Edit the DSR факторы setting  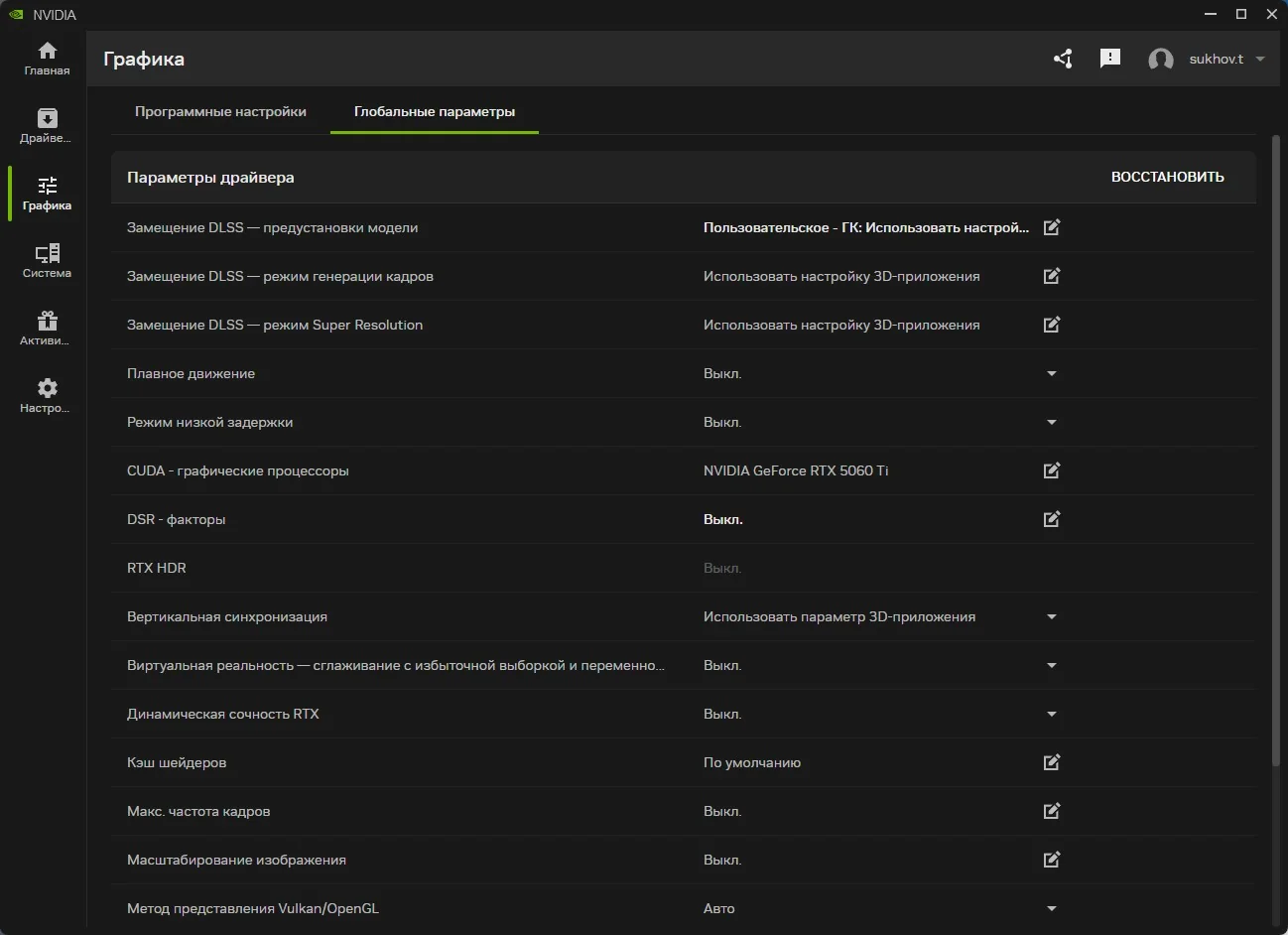tap(1052, 519)
